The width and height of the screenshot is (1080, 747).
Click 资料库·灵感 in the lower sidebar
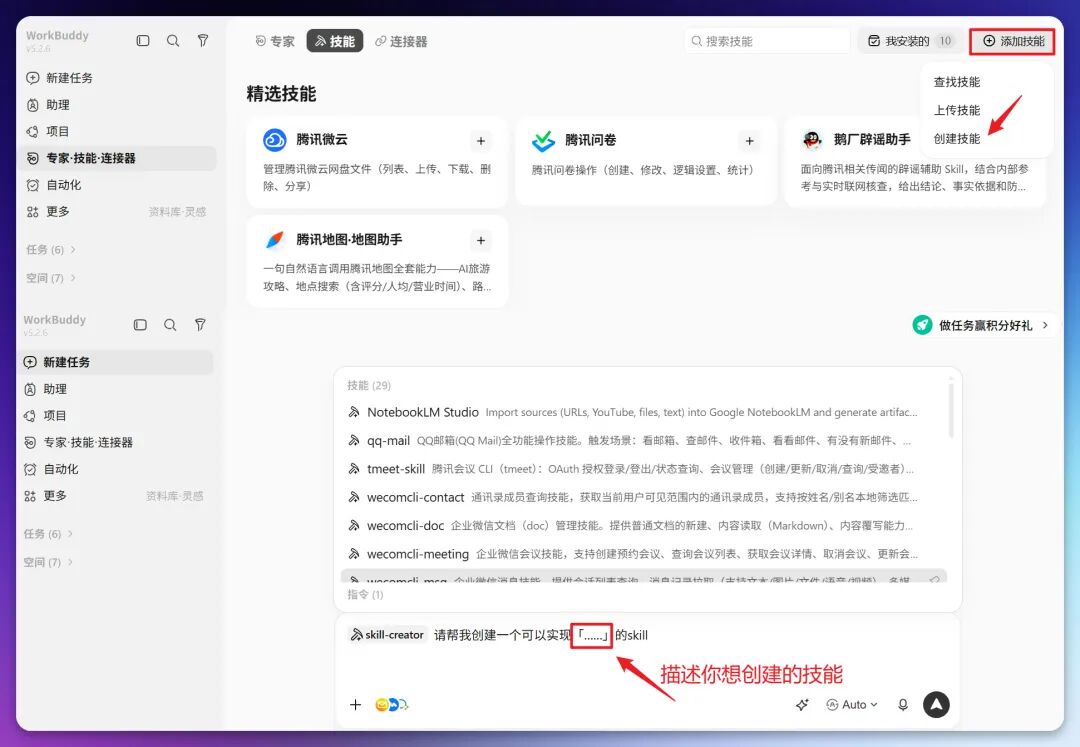click(x=174, y=496)
